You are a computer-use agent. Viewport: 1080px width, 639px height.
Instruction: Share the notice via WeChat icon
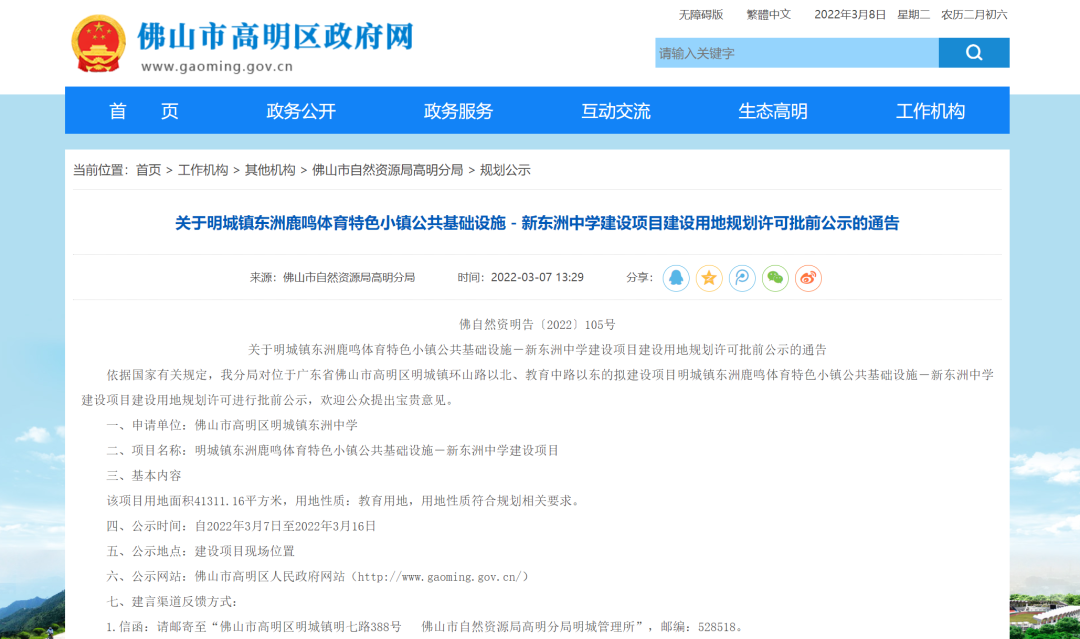click(x=775, y=278)
